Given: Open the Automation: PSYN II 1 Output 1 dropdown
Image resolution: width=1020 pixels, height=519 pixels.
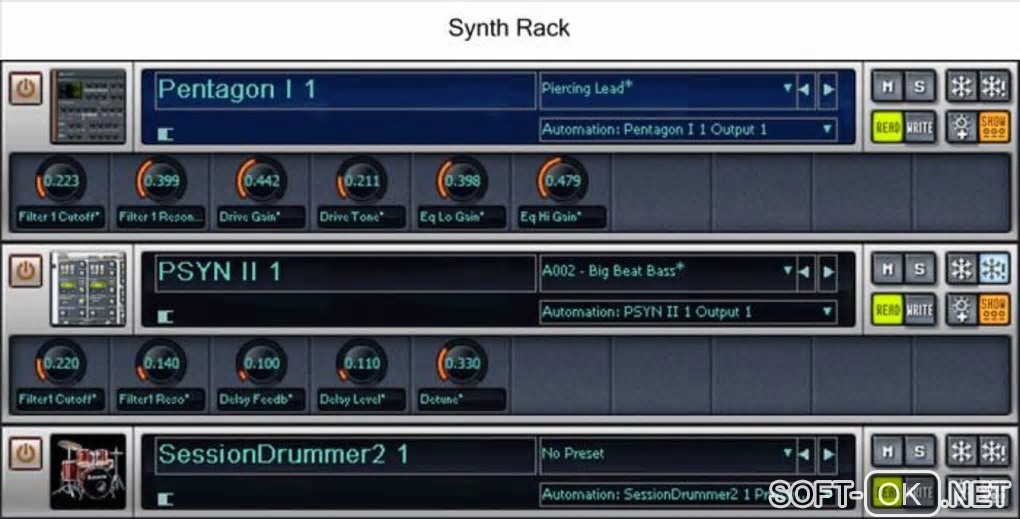Looking at the screenshot, I should pyautogui.click(x=688, y=312).
